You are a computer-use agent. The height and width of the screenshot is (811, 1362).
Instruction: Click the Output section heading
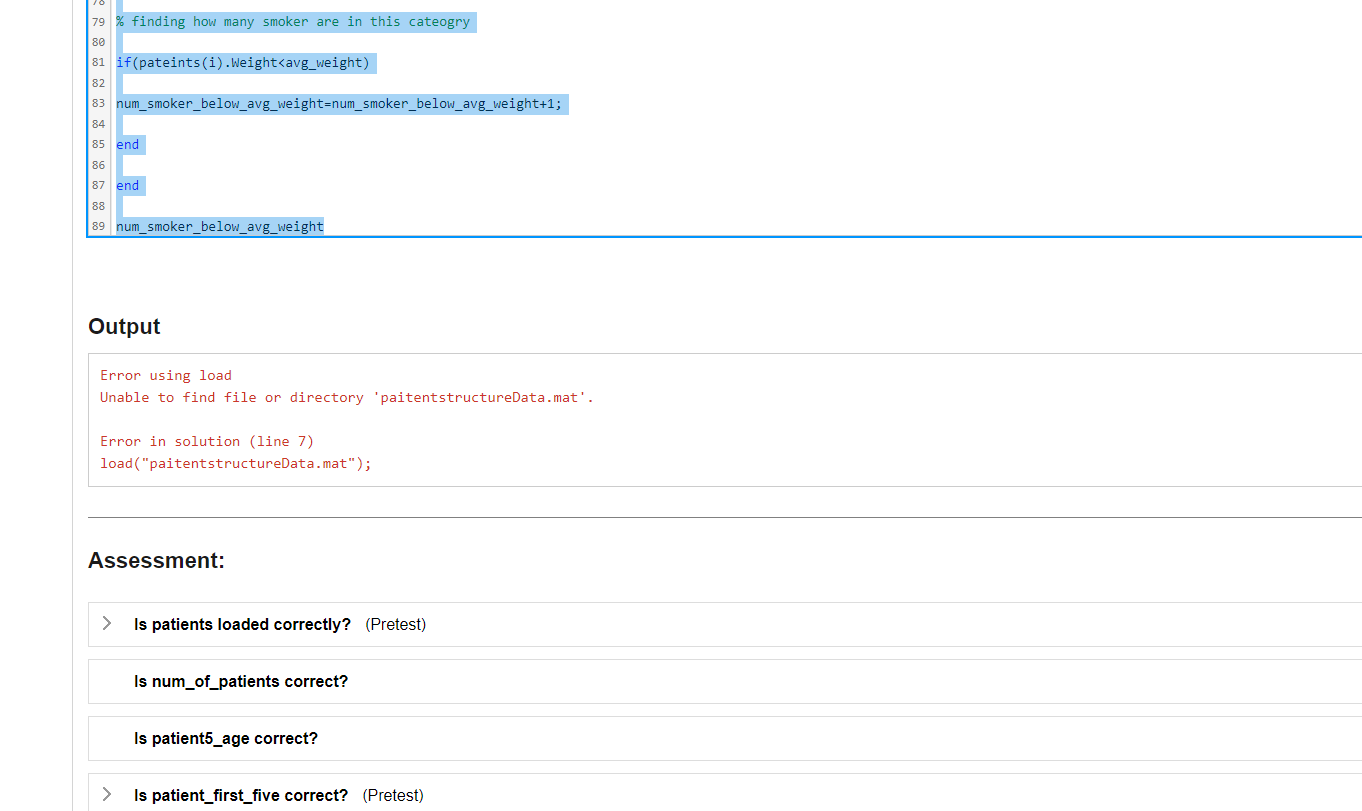click(124, 326)
